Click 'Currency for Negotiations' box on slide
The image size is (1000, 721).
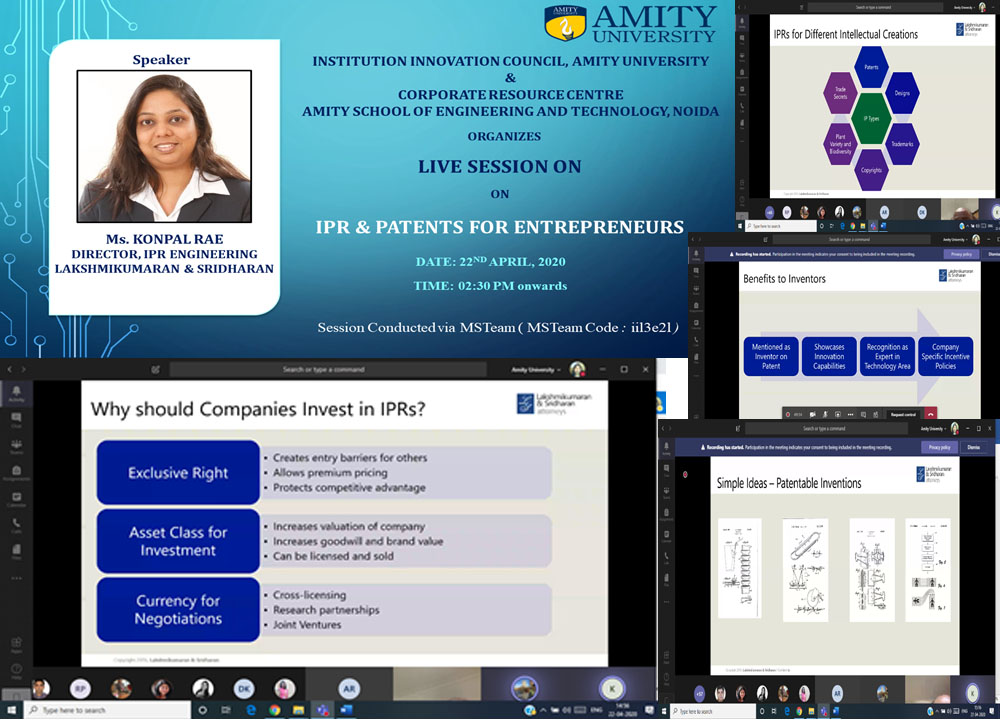pos(178,609)
